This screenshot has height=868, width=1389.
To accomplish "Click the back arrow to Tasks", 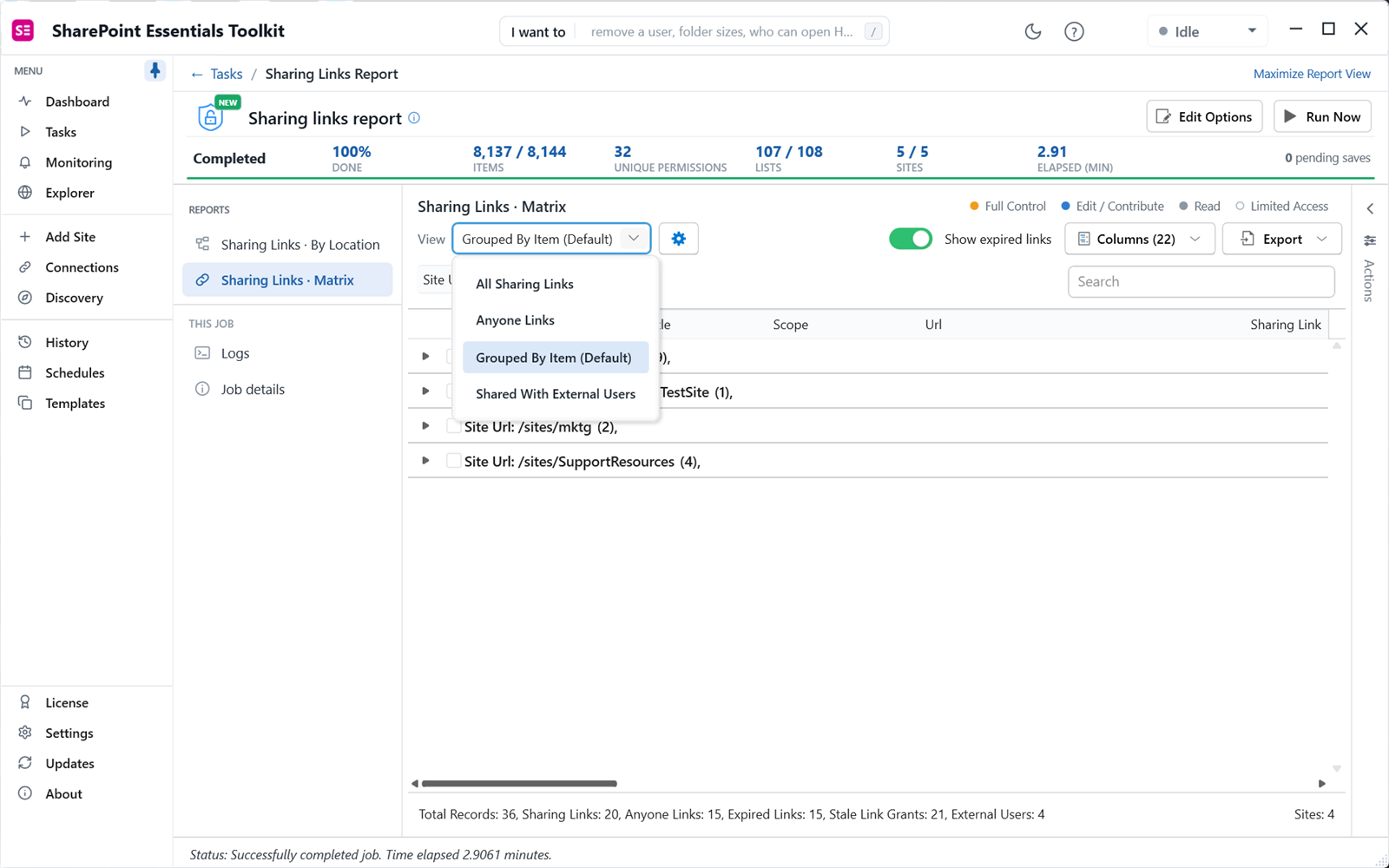I will click(x=197, y=75).
